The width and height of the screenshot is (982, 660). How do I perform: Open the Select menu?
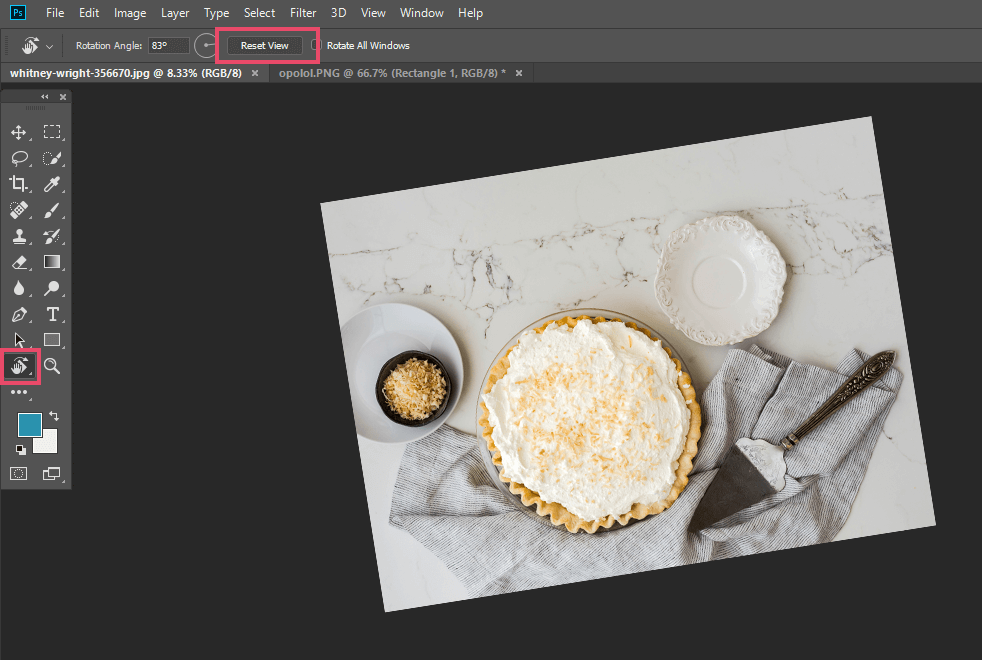click(x=259, y=13)
